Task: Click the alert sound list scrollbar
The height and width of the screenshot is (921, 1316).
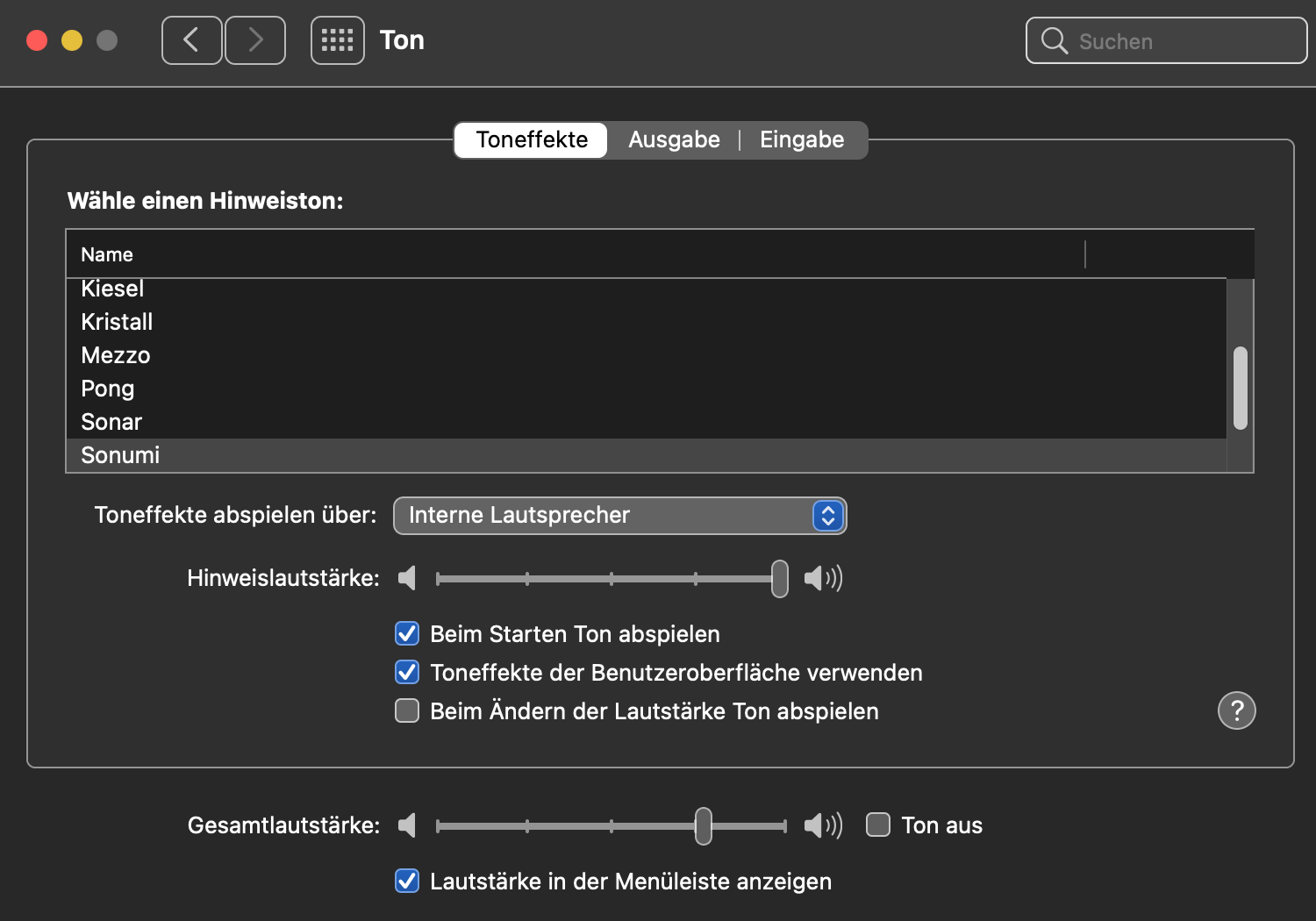Action: pyautogui.click(x=1241, y=388)
